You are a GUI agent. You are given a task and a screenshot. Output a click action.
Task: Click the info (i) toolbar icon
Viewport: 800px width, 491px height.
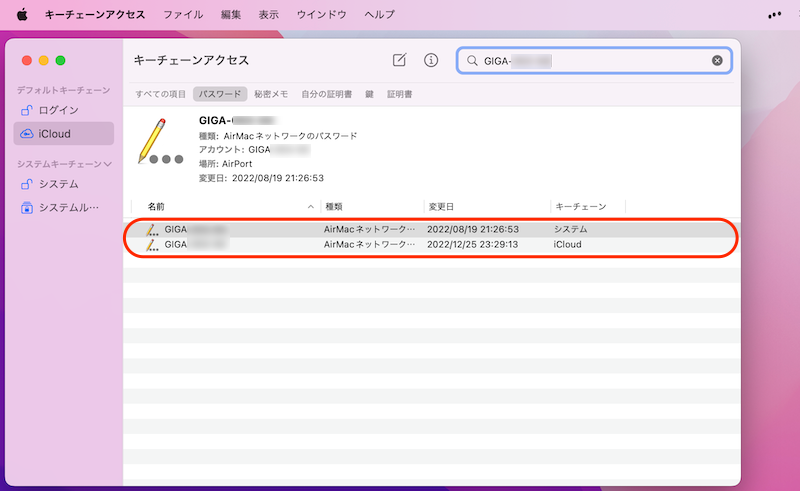pyautogui.click(x=431, y=60)
